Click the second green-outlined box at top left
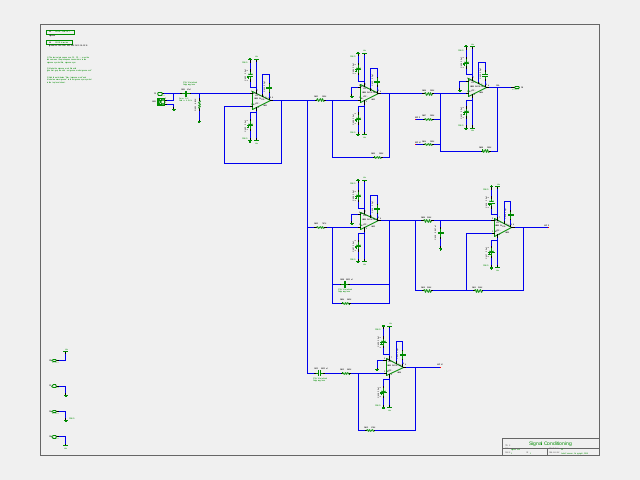This screenshot has height=480, width=640. point(60,42)
